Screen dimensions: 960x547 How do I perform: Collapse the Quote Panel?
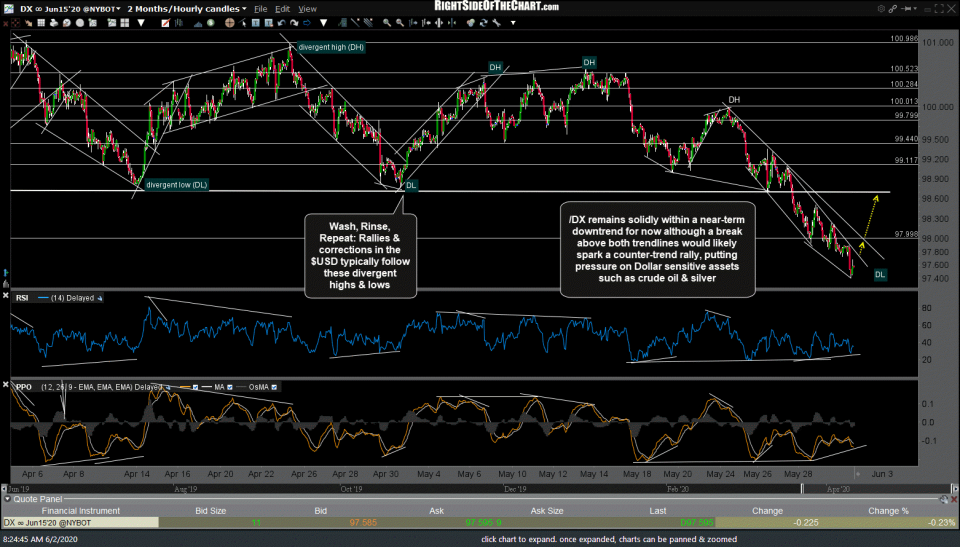click(x=6, y=497)
